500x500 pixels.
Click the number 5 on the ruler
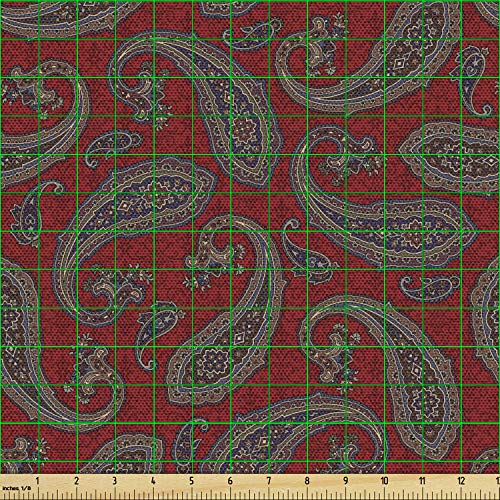(x=191, y=481)
